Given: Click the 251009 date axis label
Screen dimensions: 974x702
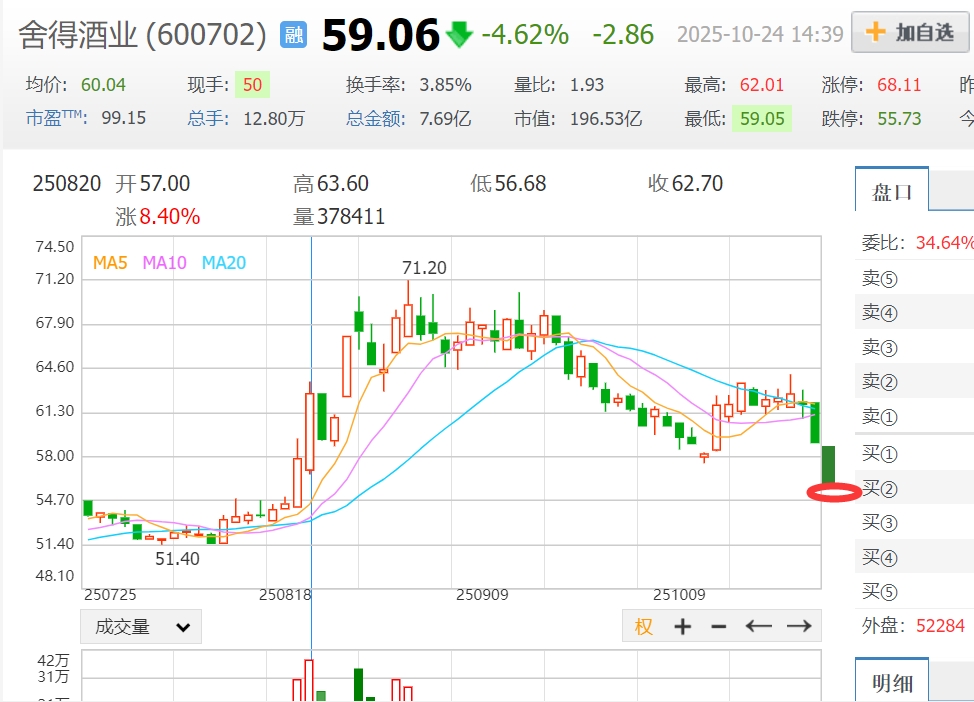Looking at the screenshot, I should tap(679, 595).
